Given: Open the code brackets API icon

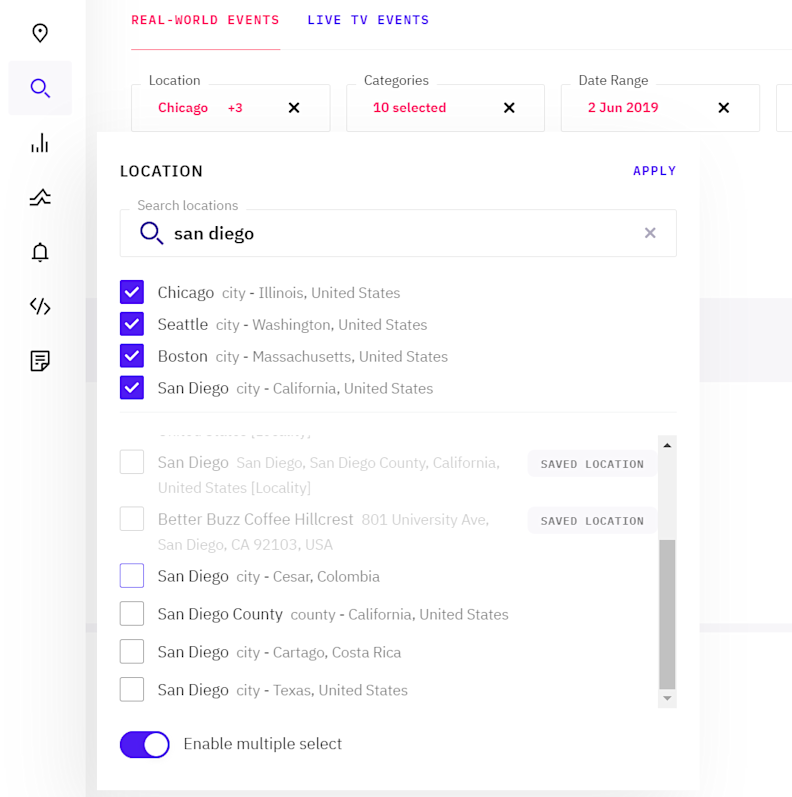Looking at the screenshot, I should [x=40, y=306].
